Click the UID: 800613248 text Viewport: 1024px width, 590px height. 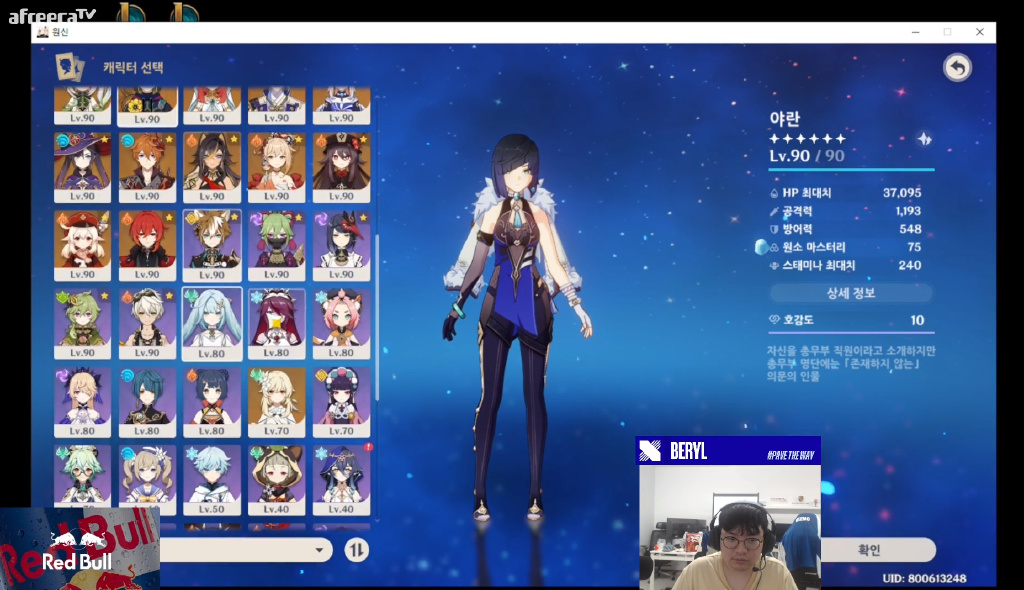(x=924, y=578)
